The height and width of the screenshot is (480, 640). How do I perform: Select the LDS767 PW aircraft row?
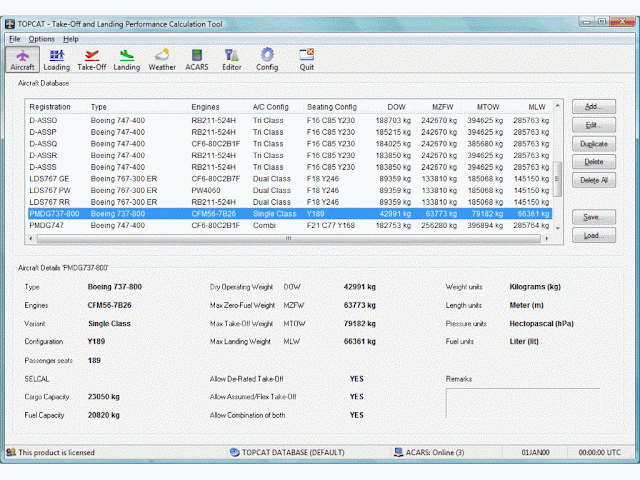(290, 191)
